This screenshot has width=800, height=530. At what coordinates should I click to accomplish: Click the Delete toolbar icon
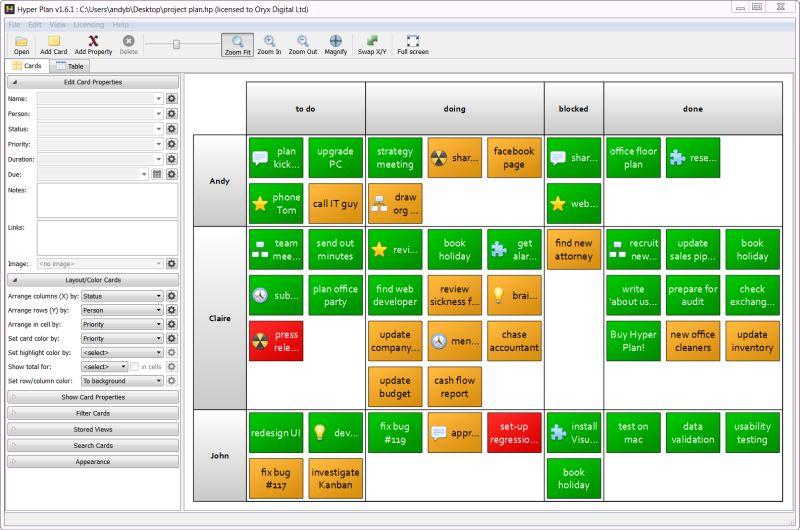pyautogui.click(x=129, y=45)
